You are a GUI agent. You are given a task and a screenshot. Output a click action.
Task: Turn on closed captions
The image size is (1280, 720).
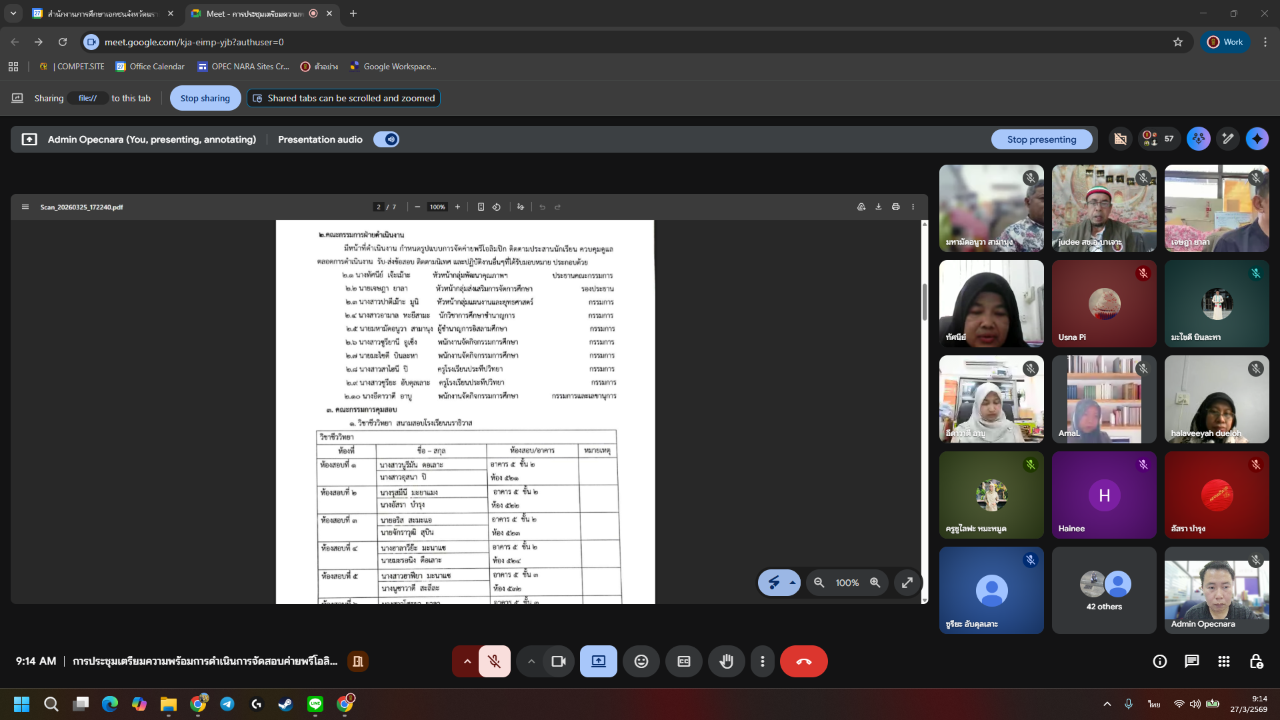(684, 661)
